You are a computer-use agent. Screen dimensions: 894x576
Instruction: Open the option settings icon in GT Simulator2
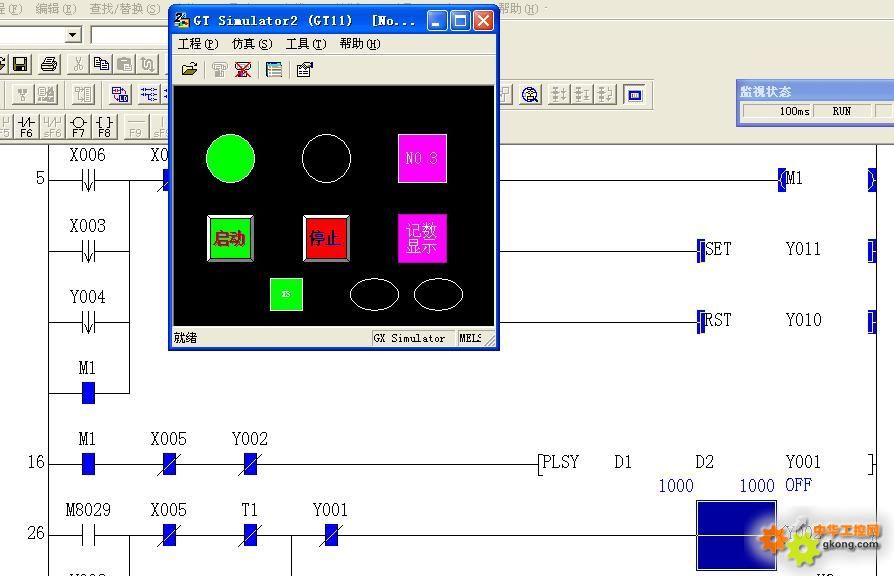click(x=304, y=70)
